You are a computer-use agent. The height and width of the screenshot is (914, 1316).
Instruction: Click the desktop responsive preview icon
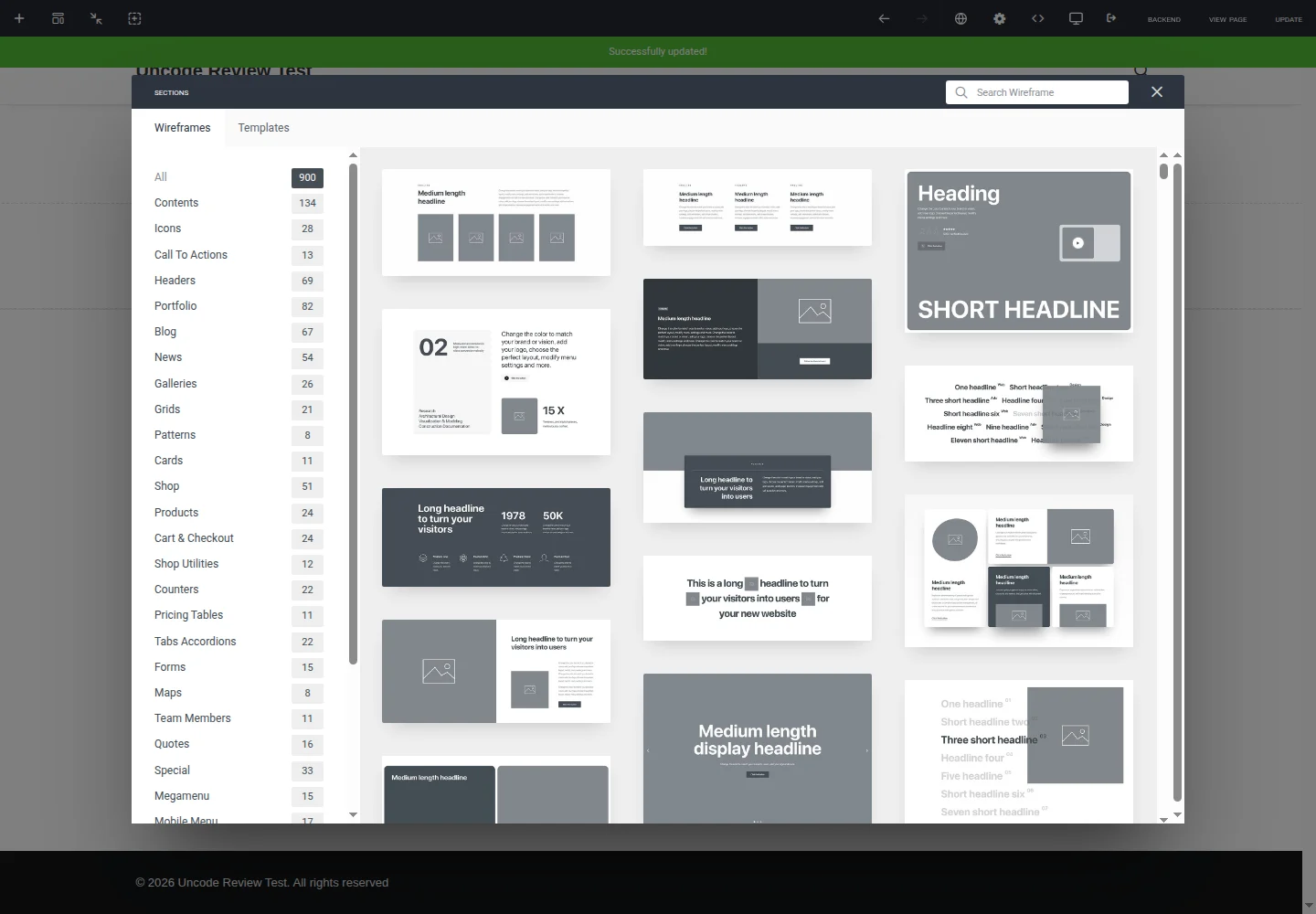point(1076,18)
